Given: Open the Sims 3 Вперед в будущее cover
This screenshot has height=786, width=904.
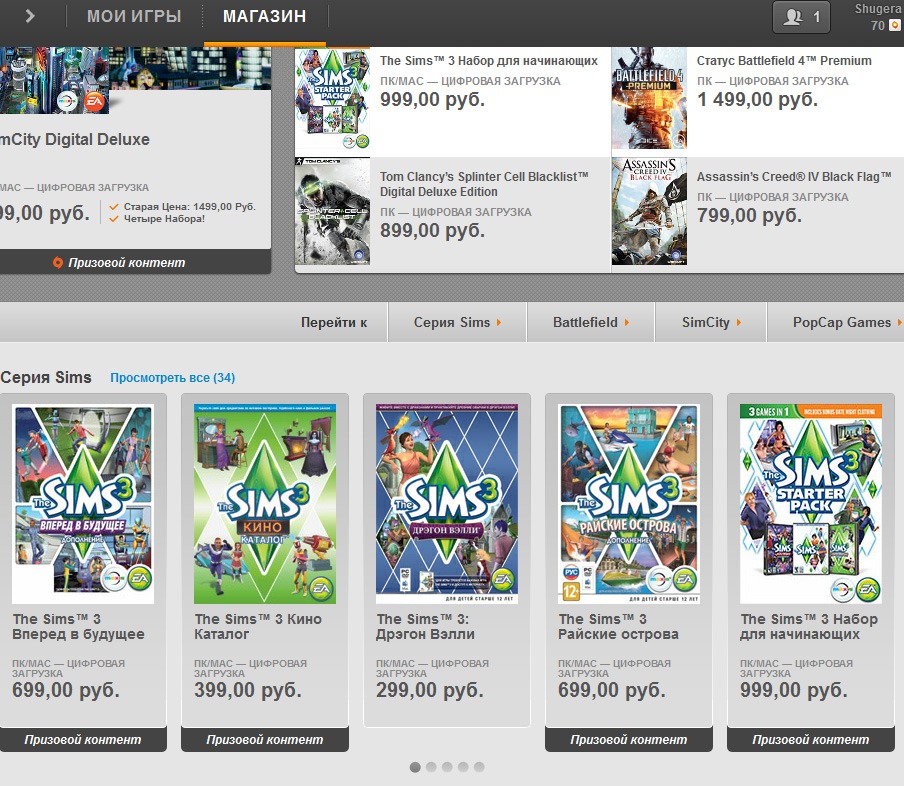Looking at the screenshot, I should pyautogui.click(x=83, y=504).
